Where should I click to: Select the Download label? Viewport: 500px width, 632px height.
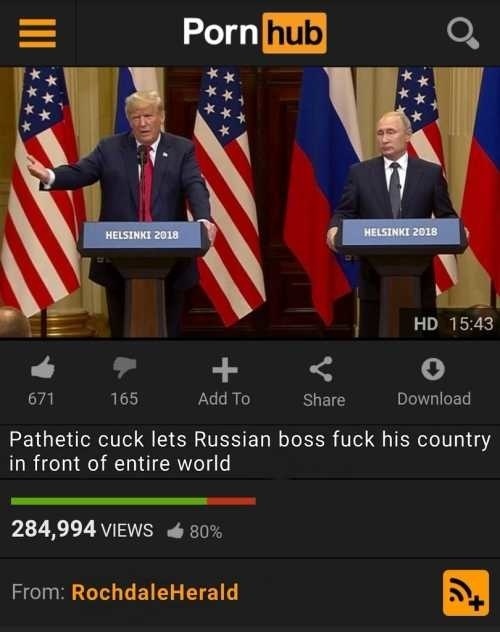(434, 399)
